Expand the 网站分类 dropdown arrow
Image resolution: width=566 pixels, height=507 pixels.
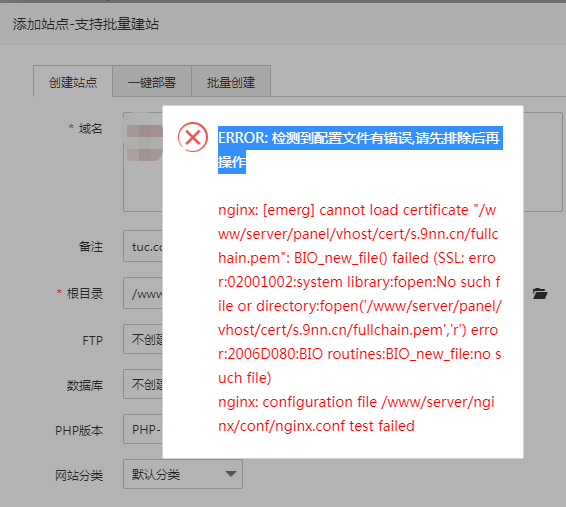coord(231,473)
